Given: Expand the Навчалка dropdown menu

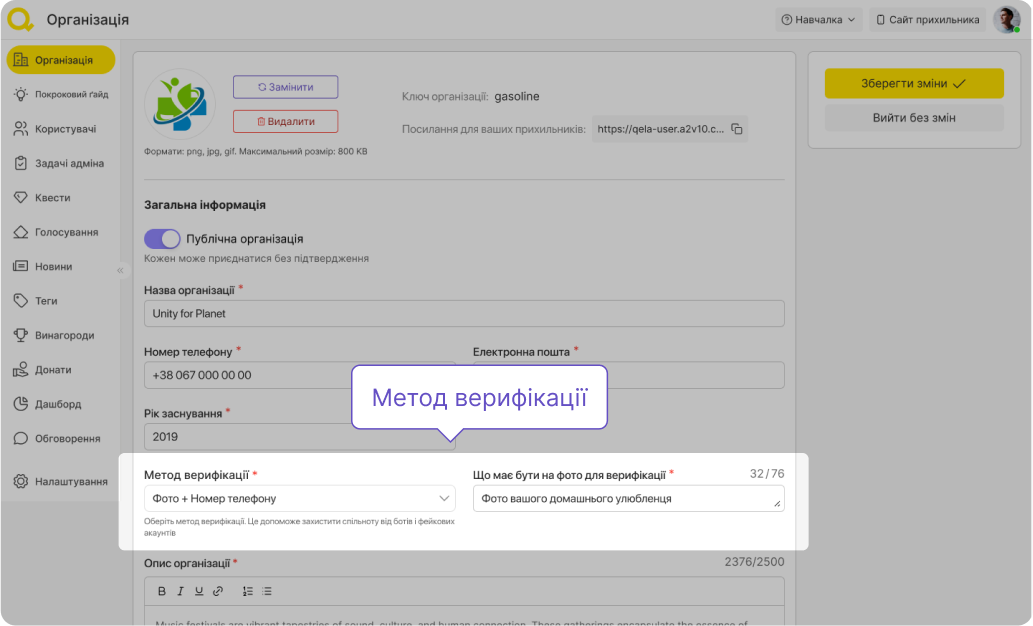Looking at the screenshot, I should coord(819,19).
